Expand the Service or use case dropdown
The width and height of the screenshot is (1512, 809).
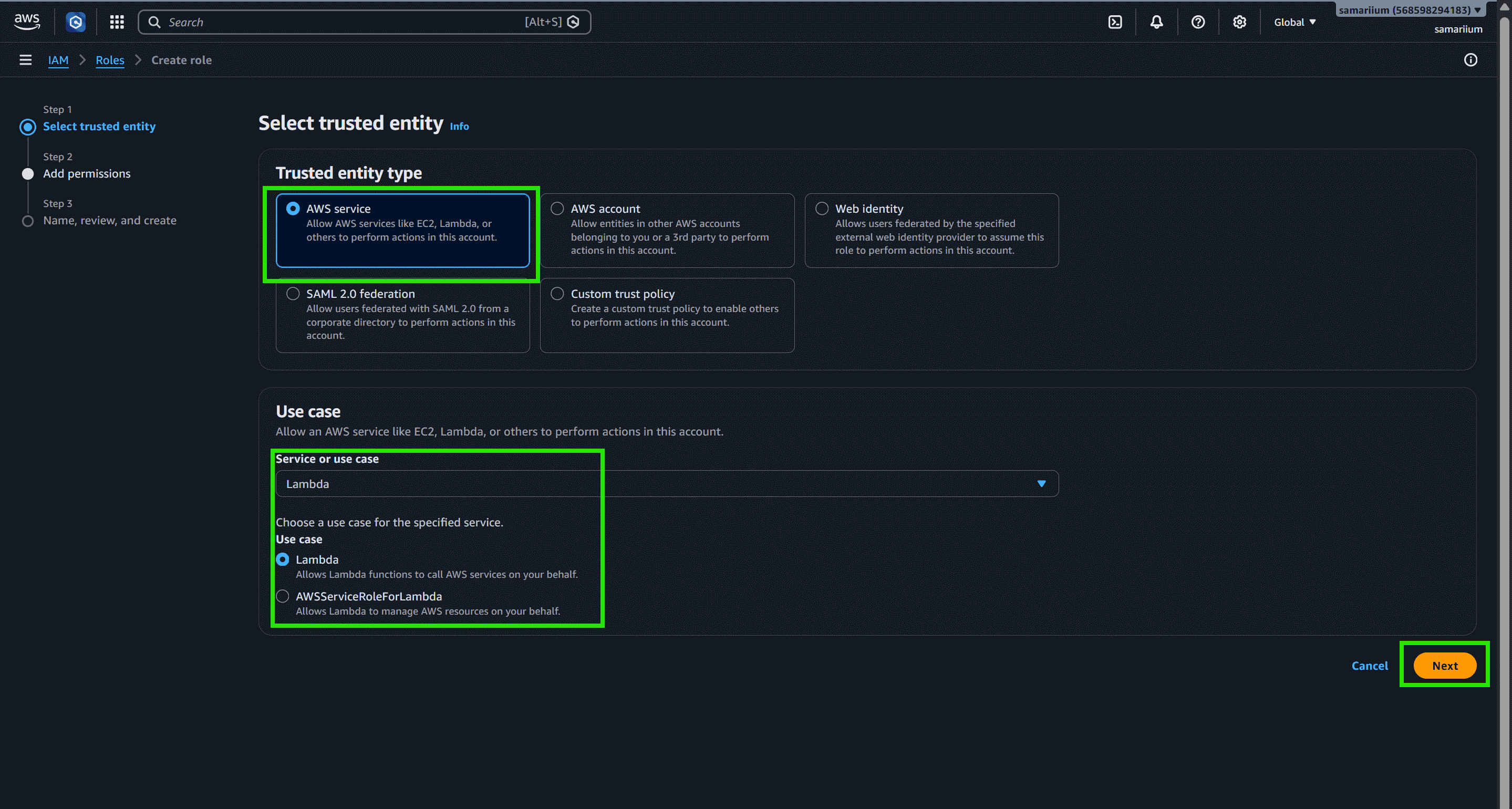click(667, 484)
